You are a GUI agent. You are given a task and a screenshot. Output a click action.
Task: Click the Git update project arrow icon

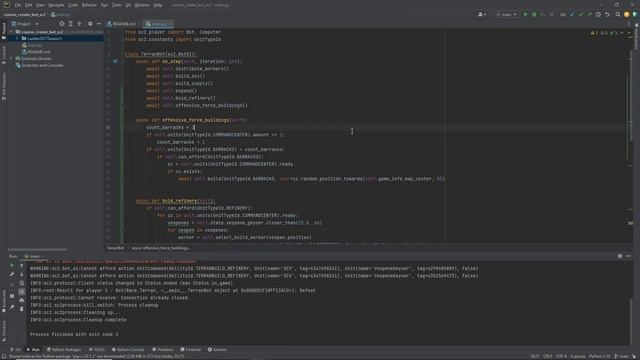point(572,14)
